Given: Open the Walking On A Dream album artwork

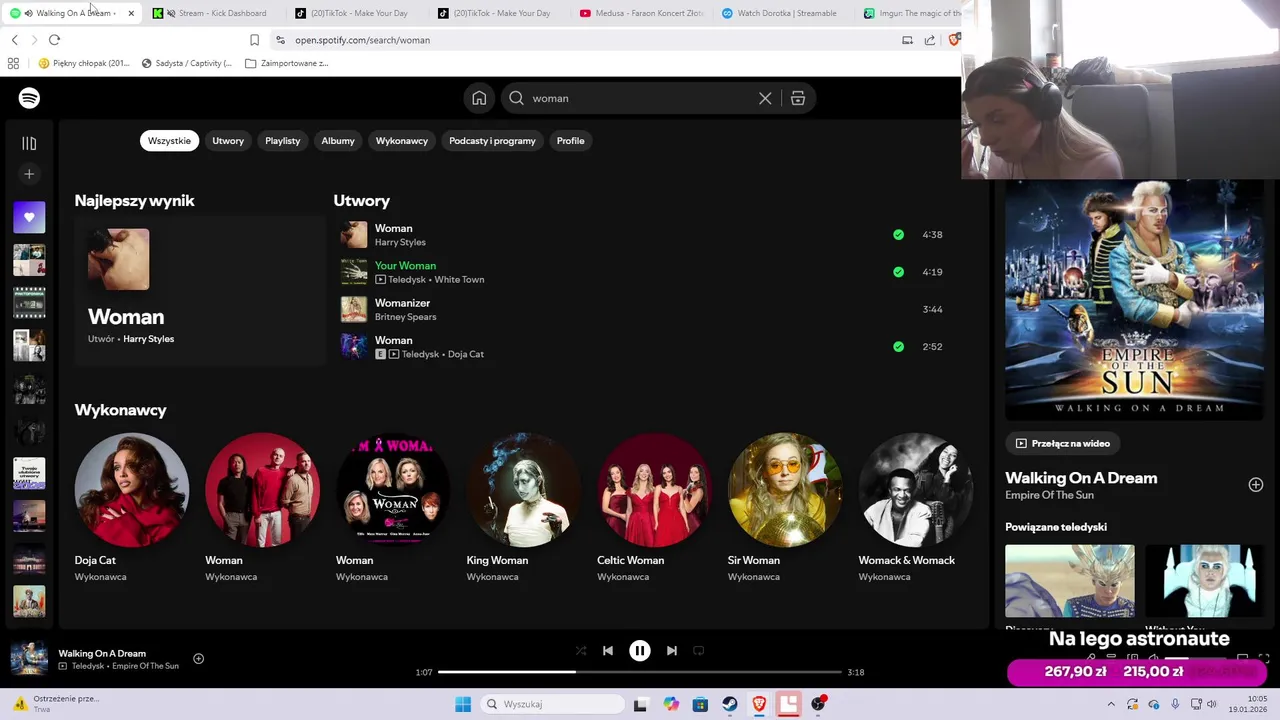Looking at the screenshot, I should (x=1134, y=300).
